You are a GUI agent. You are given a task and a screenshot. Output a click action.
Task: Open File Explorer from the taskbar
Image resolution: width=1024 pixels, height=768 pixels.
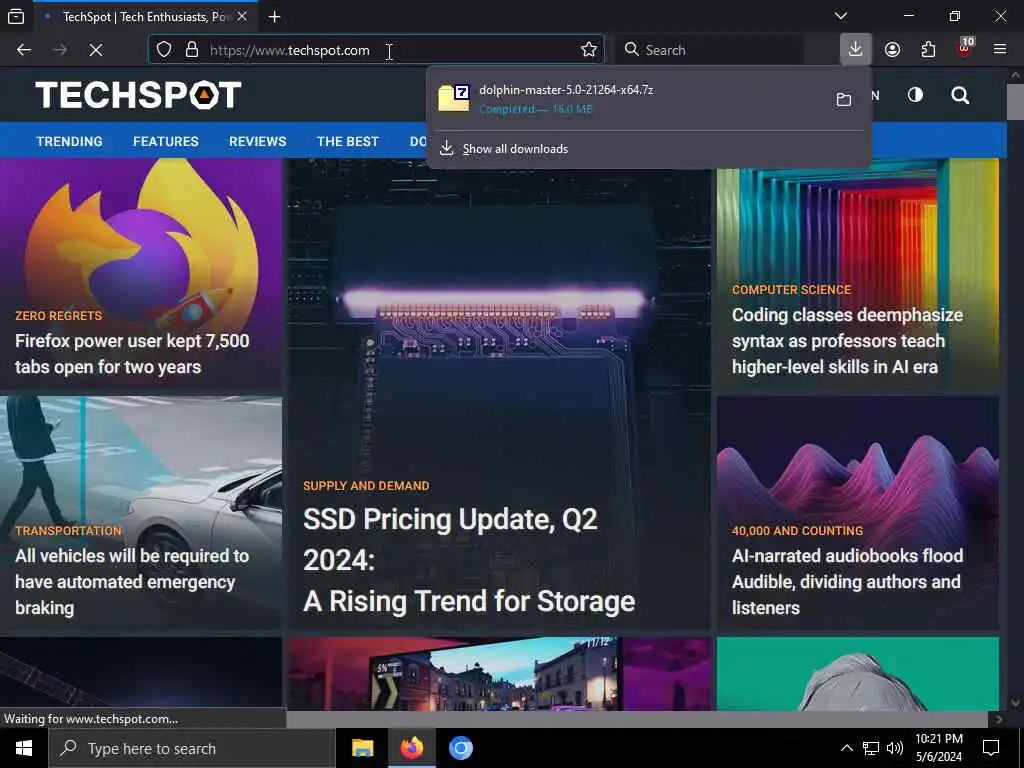tap(362, 748)
